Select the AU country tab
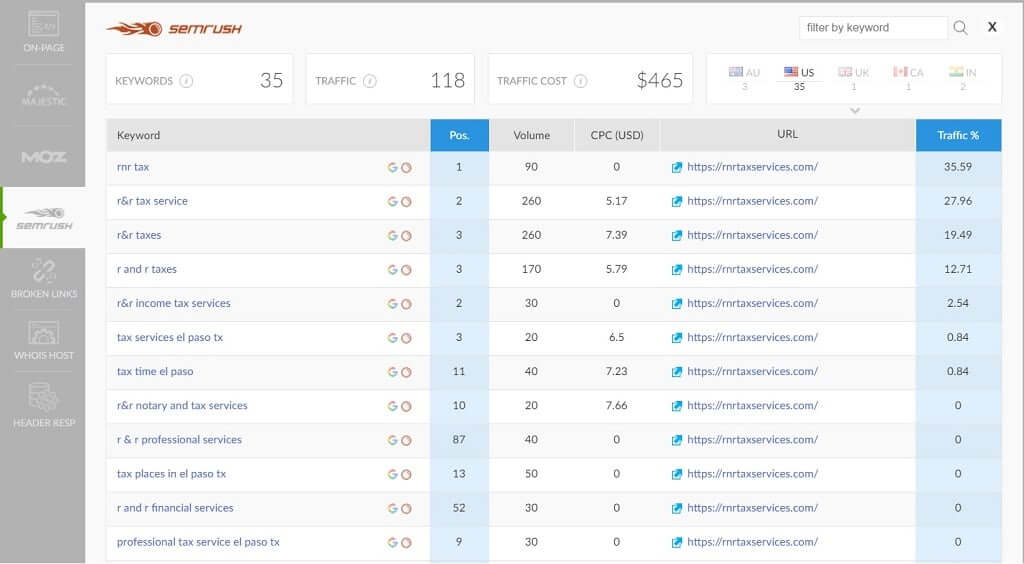The width and height of the screenshot is (1024, 564). (x=744, y=78)
